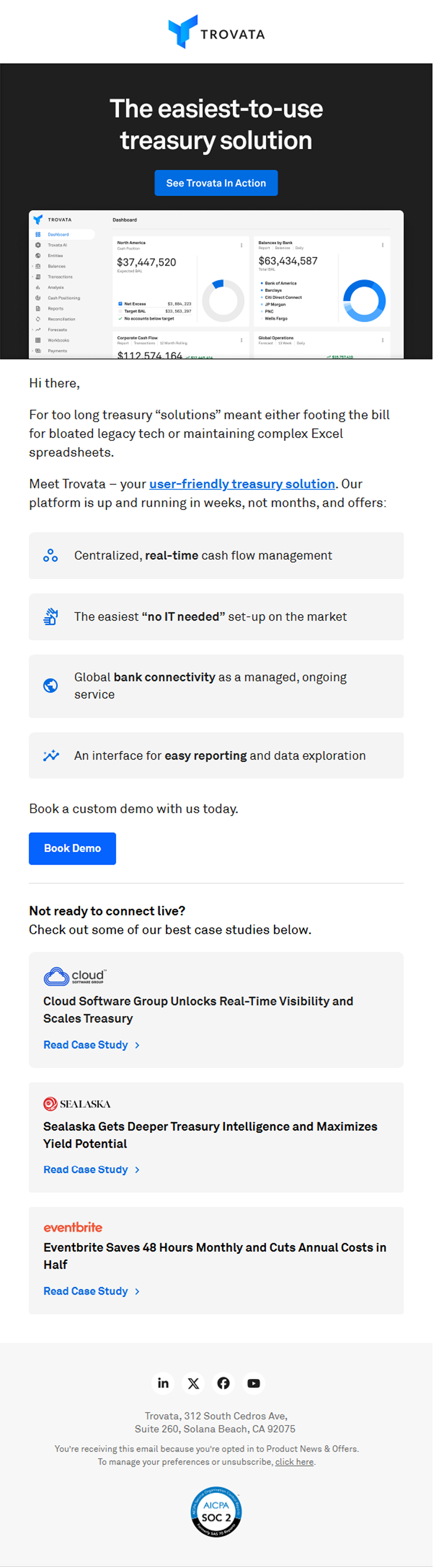Click the Eventbrite logo
The image size is (433, 1568).
pyautogui.click(x=73, y=1227)
